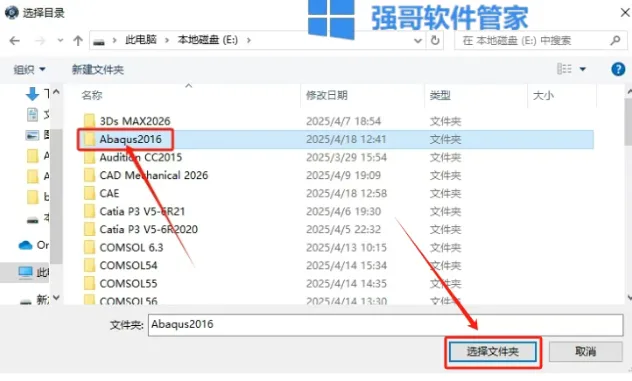Click folder icon of Audition CC2015
Viewport: 632px width, 381px height.
pyautogui.click(x=89, y=158)
